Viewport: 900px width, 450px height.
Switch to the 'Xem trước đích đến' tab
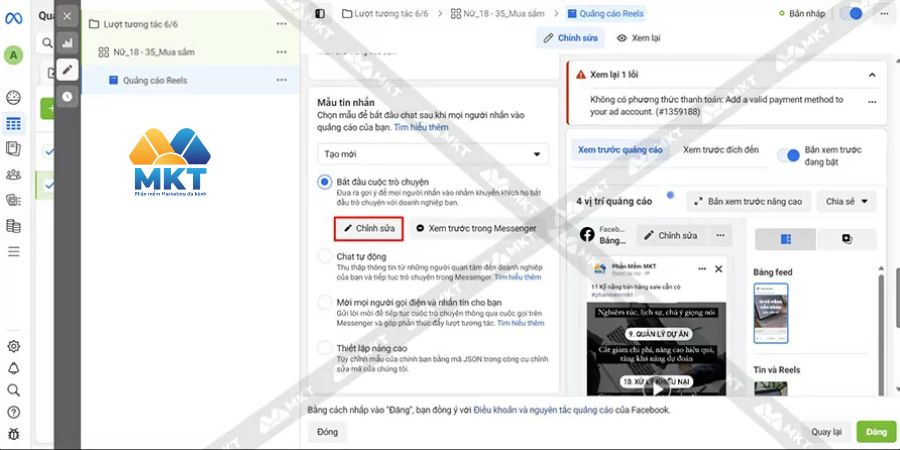pyautogui.click(x=720, y=150)
